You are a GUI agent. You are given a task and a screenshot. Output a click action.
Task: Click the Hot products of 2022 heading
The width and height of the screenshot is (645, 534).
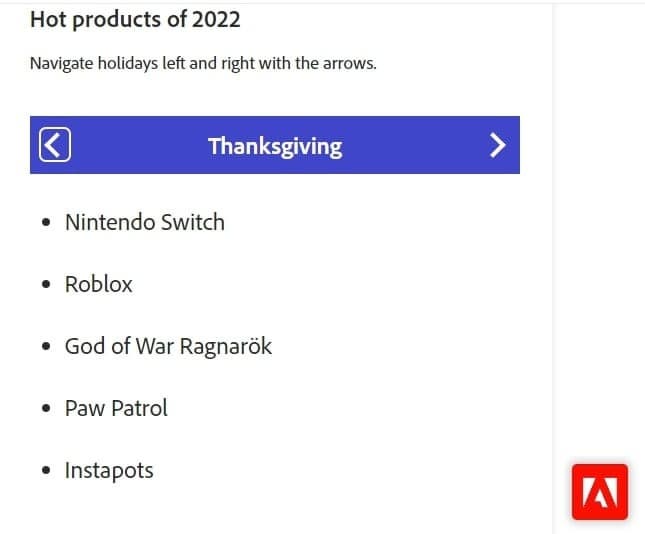point(135,19)
